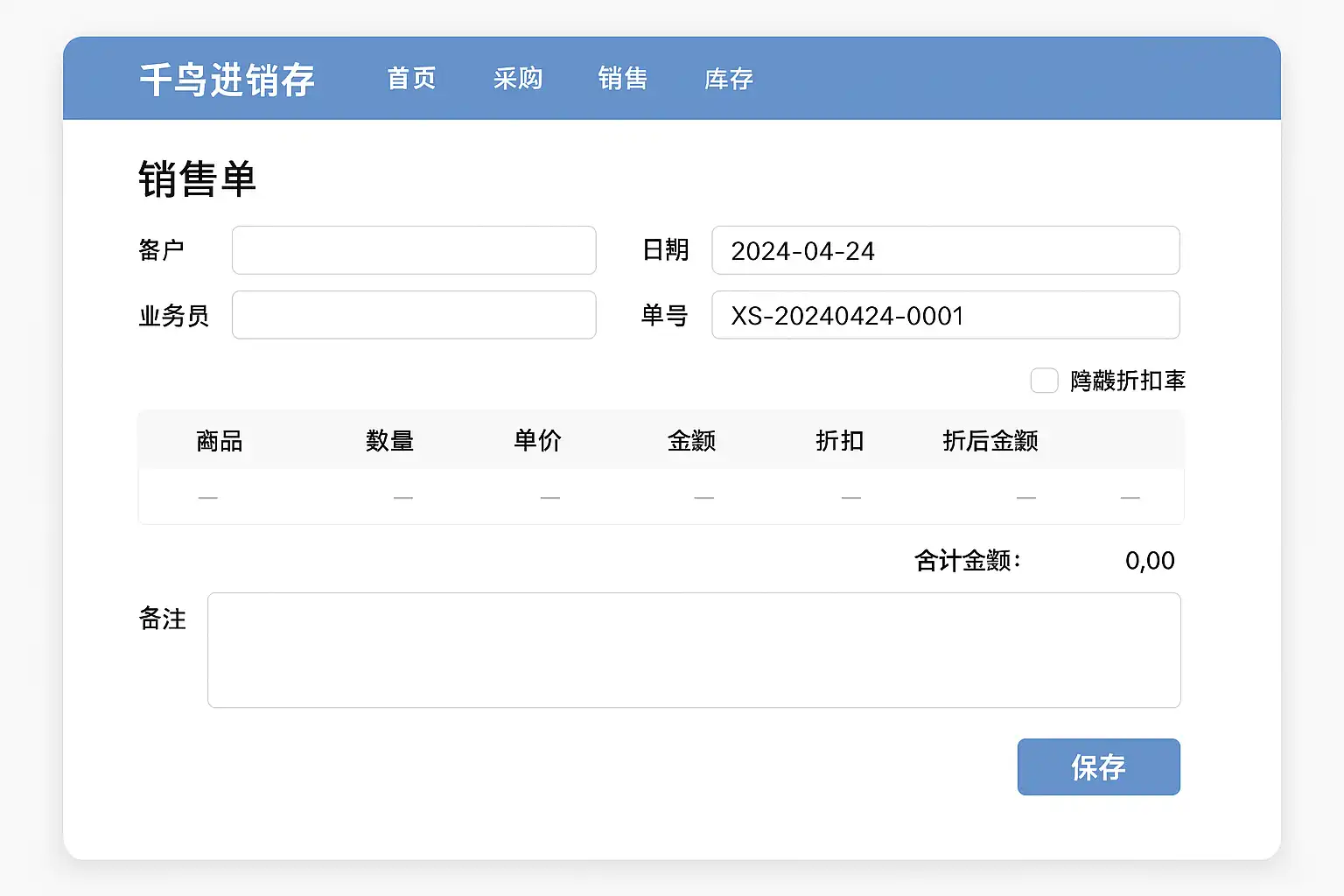This screenshot has width=1344, height=896.
Task: Switch to the 销售 section
Action: pyautogui.click(x=623, y=79)
